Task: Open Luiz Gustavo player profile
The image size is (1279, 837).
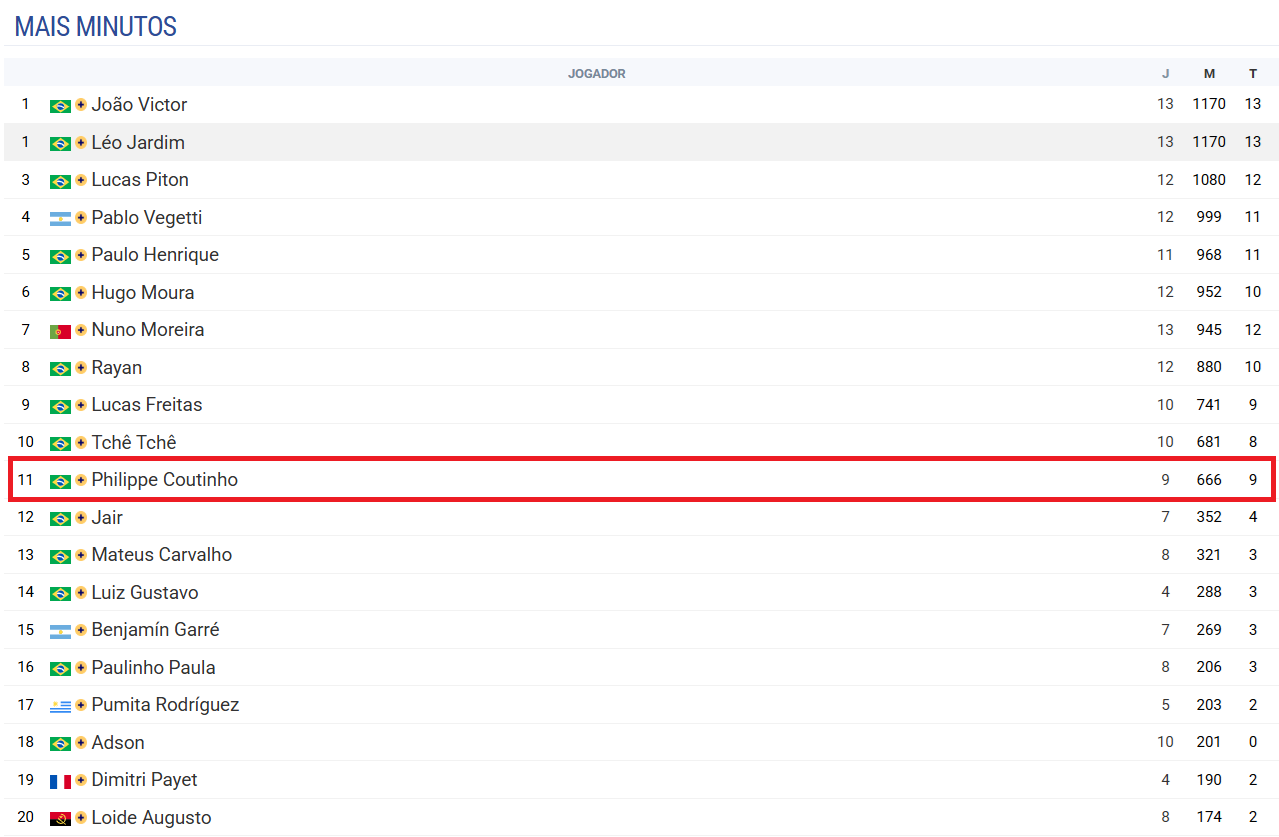Action: [145, 592]
